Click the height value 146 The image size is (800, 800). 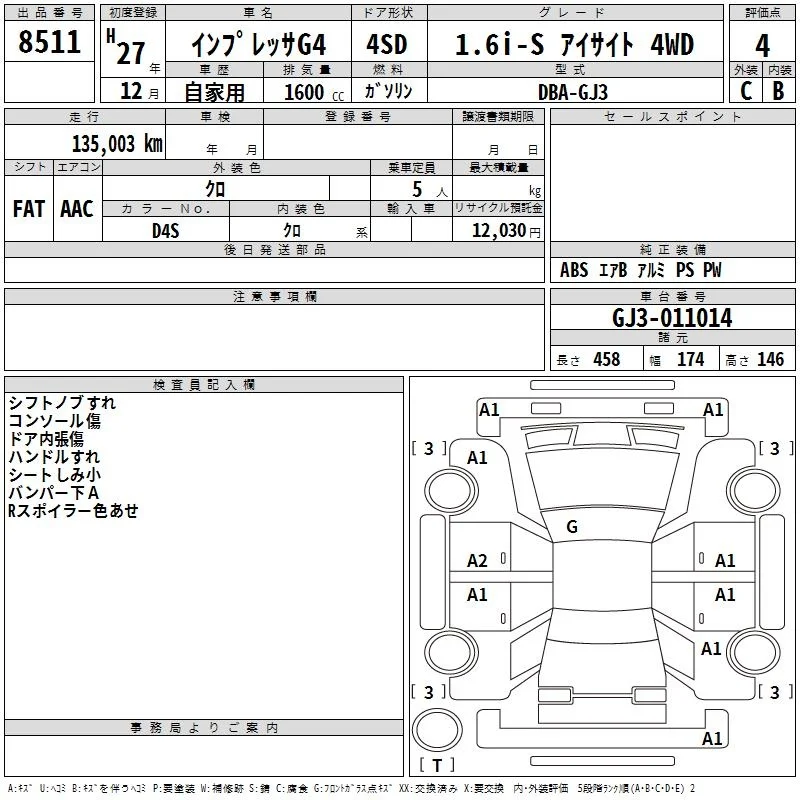pos(770,359)
